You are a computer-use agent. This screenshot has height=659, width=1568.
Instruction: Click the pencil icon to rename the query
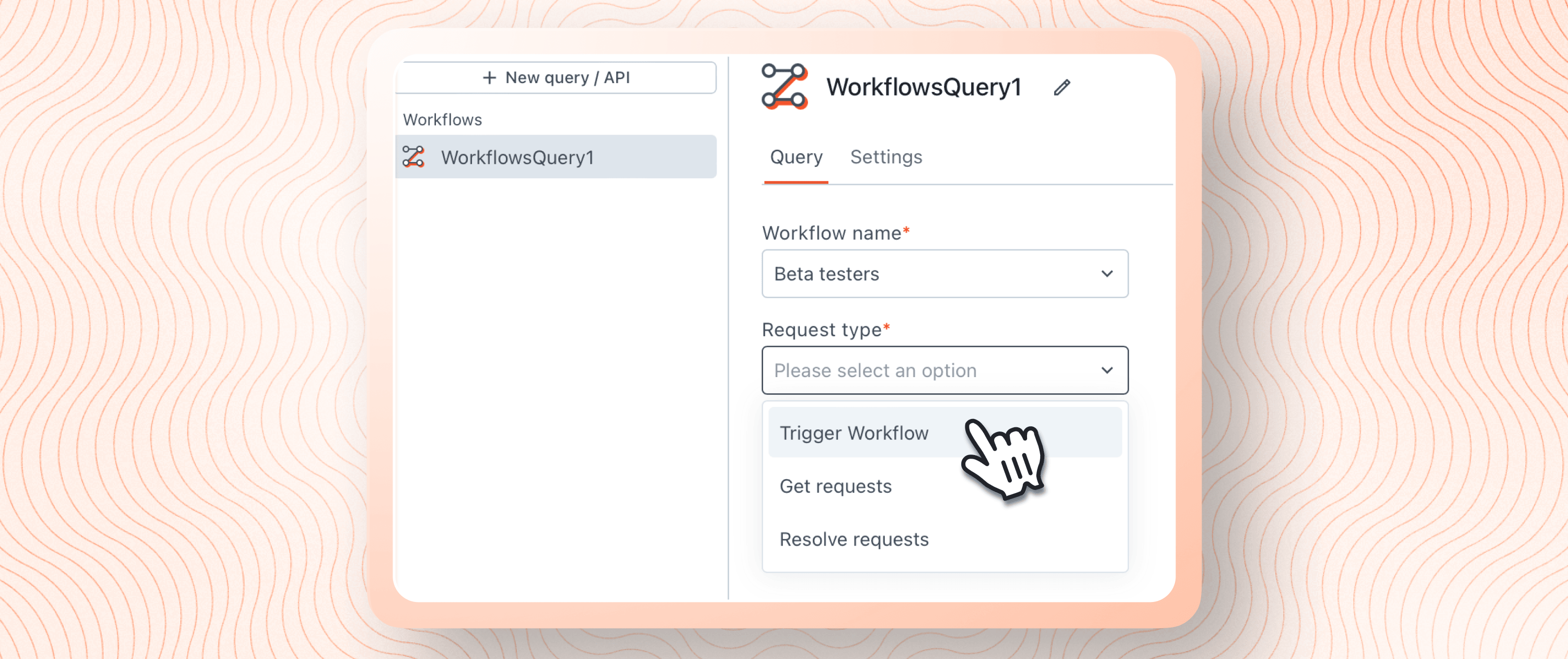(x=1062, y=87)
